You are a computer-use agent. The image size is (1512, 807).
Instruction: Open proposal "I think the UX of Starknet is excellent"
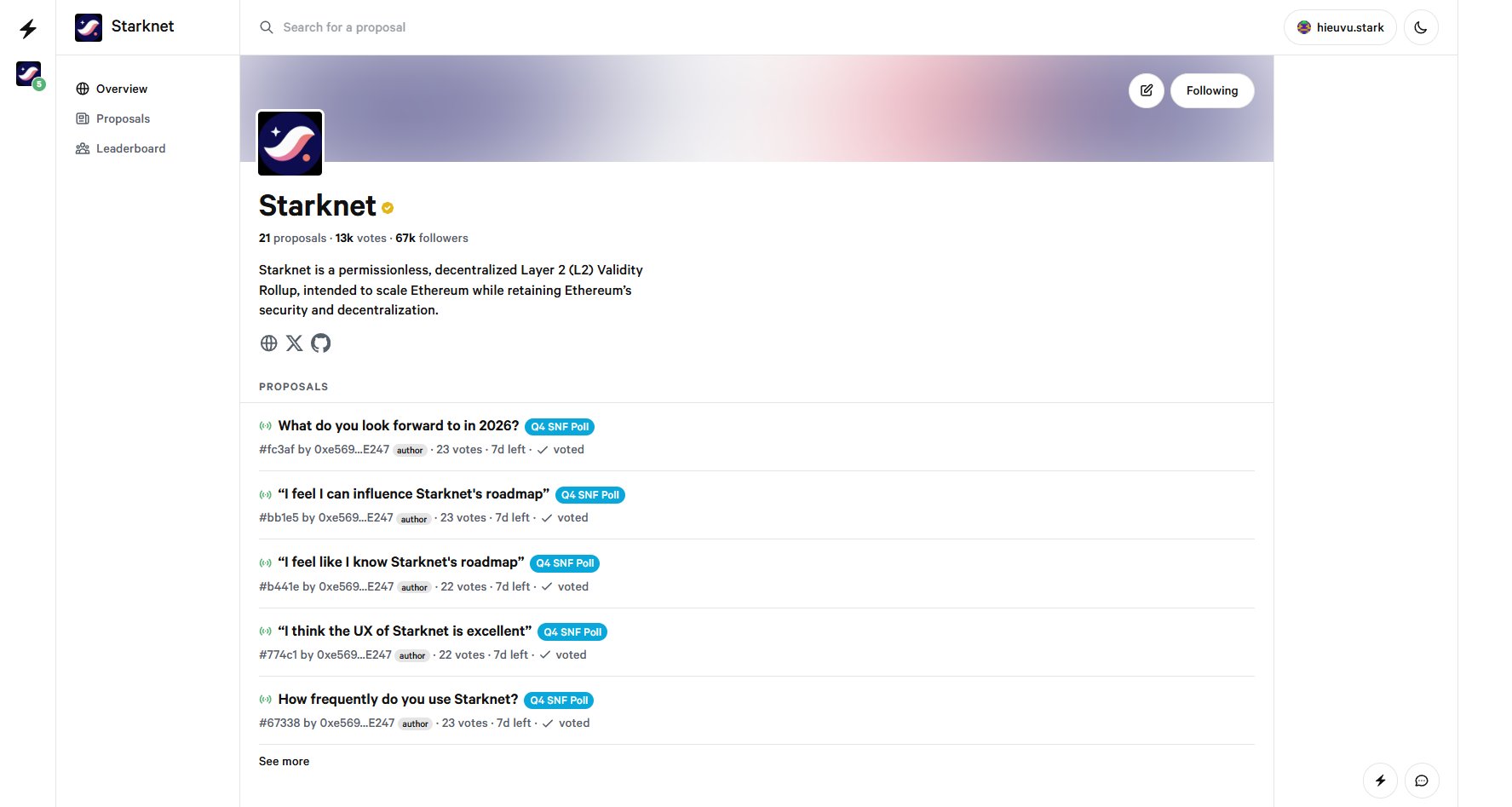(x=405, y=631)
